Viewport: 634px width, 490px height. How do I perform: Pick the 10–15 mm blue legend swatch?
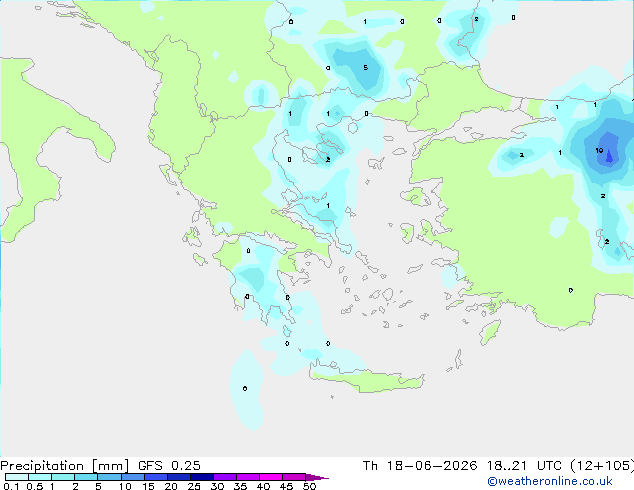click(133, 477)
